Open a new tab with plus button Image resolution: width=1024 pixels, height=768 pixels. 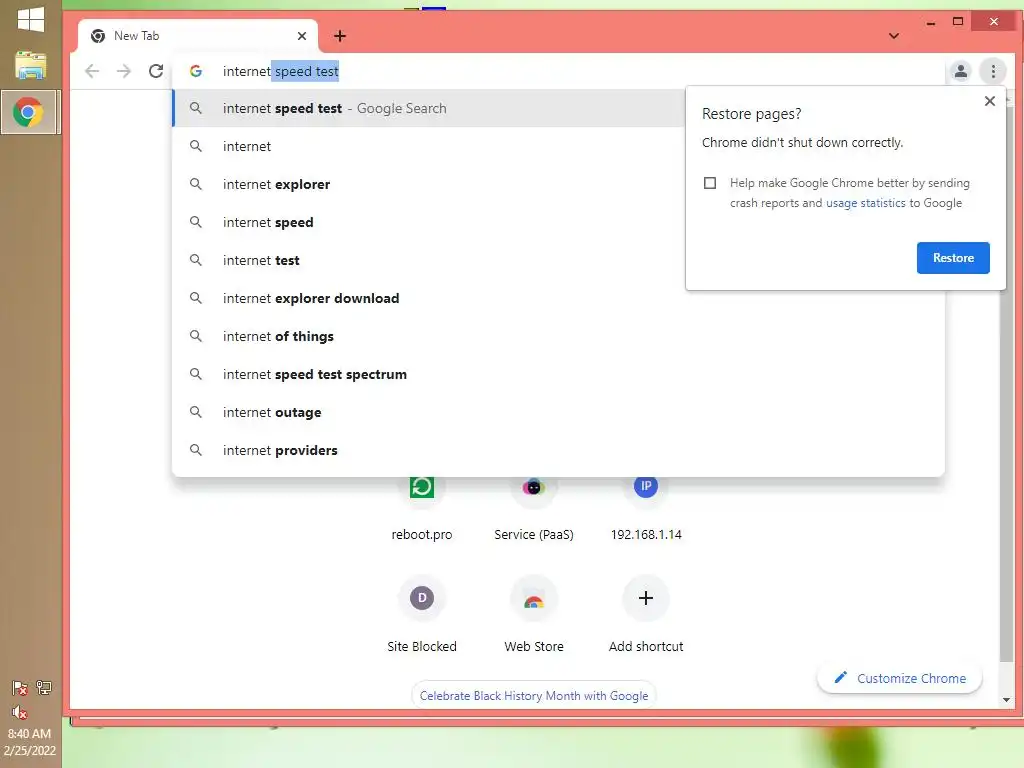pyautogui.click(x=340, y=36)
